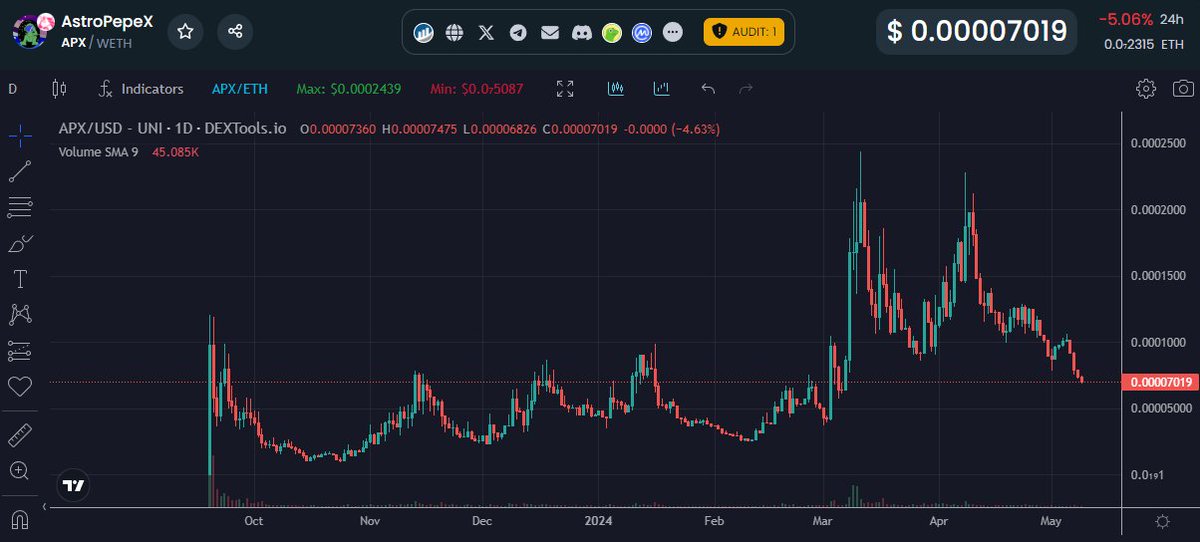Select the ruler measure tool
This screenshot has width=1200, height=542.
[20, 435]
